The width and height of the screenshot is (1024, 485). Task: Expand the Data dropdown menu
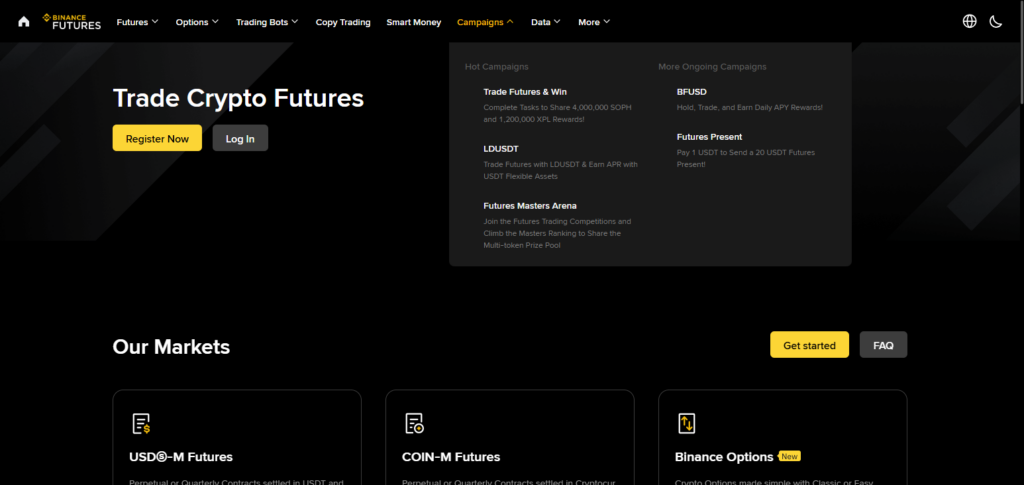point(546,22)
